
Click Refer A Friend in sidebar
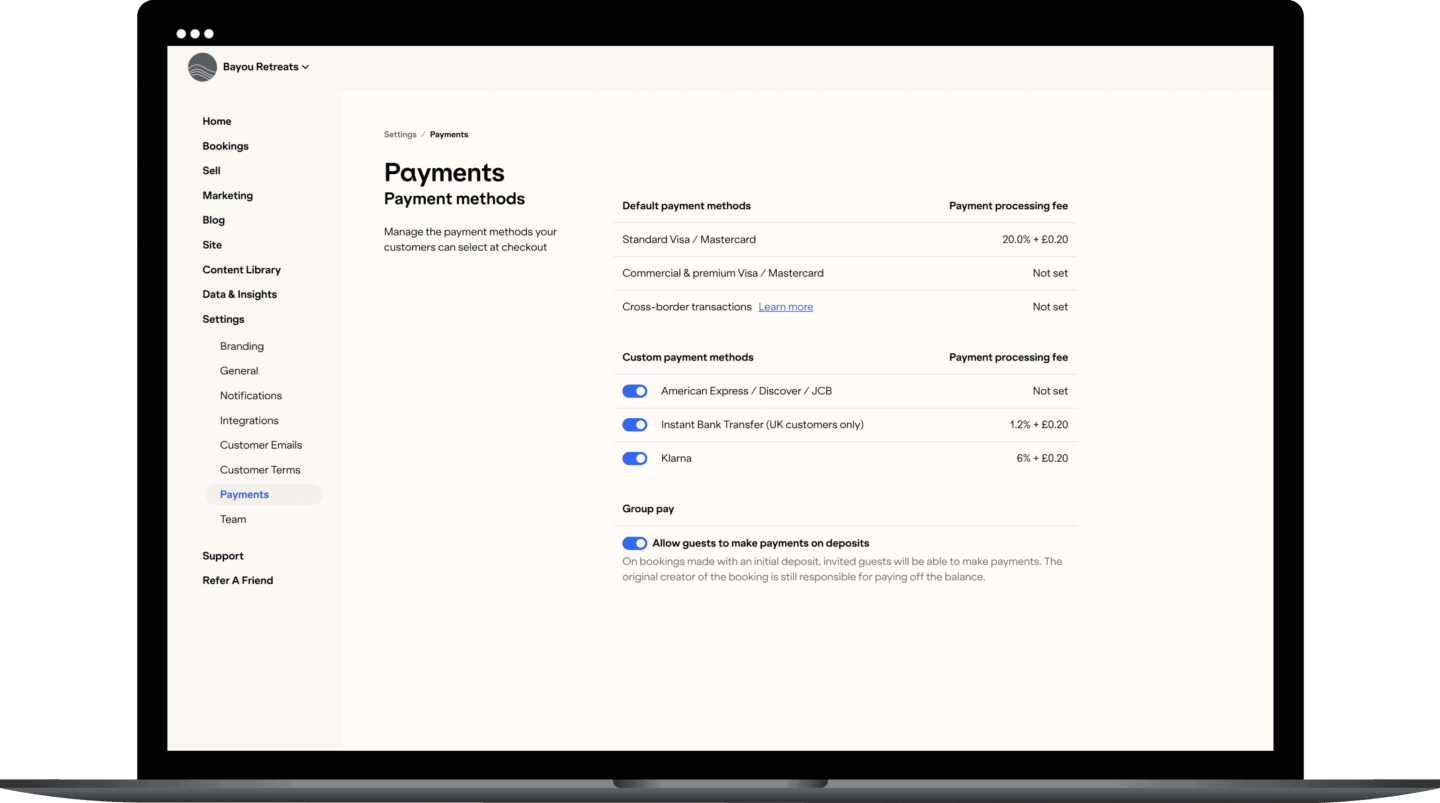(237, 581)
